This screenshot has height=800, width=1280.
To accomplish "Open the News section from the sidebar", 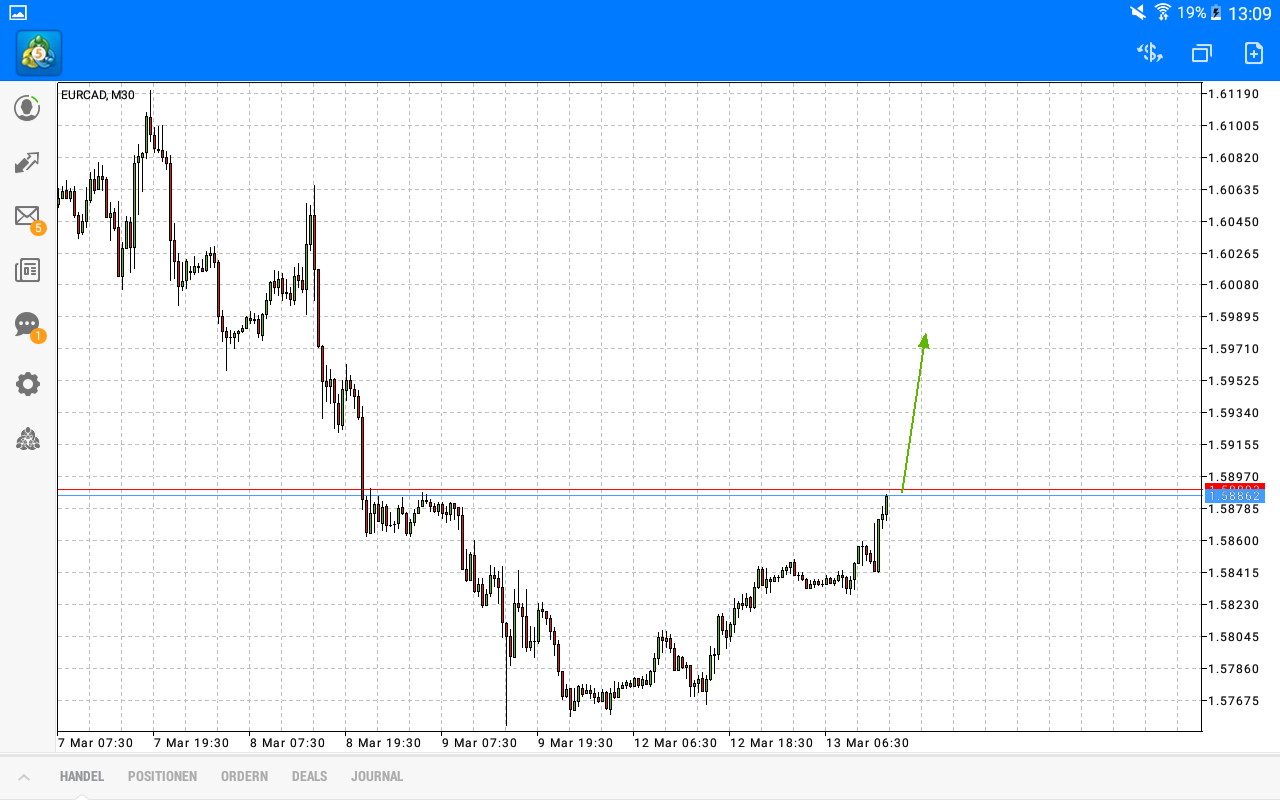I will pyautogui.click(x=27, y=269).
